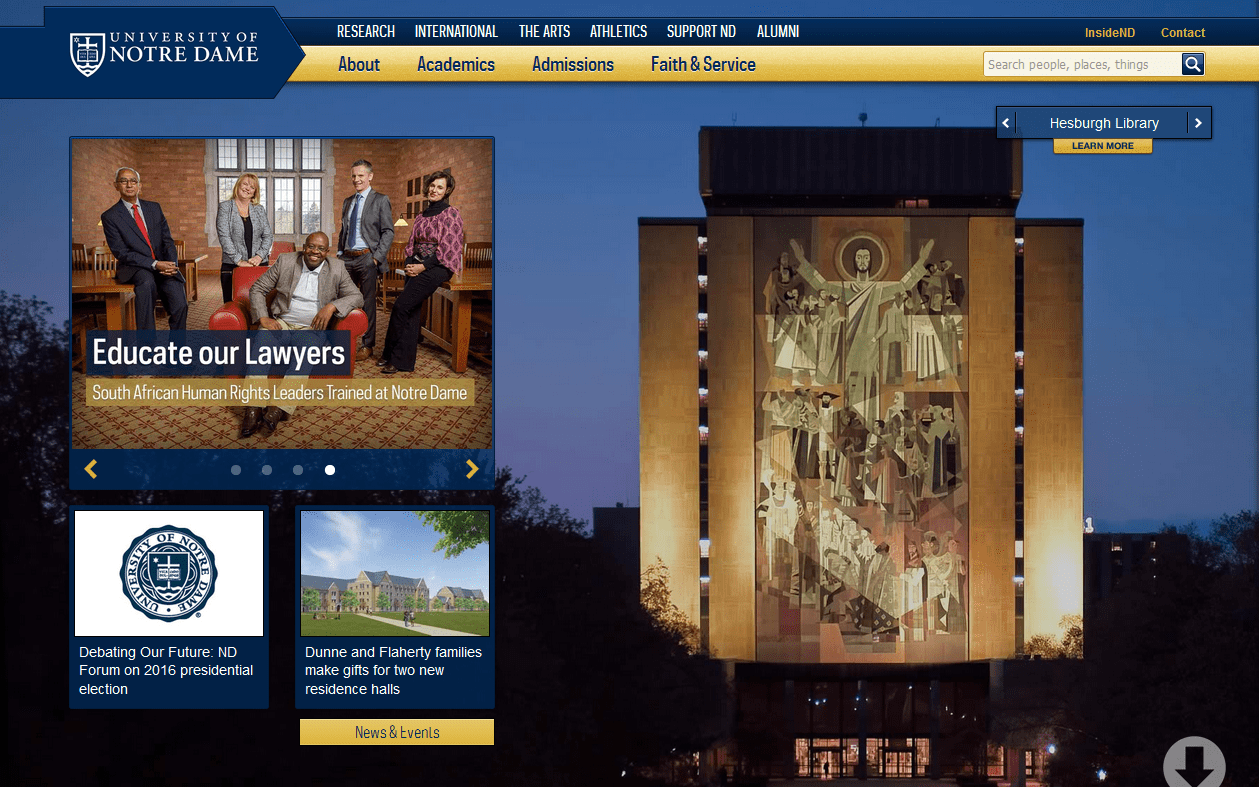Viewport: 1259px width, 787px height.
Task: Select the third carousel pagination dot
Action: click(x=297, y=469)
